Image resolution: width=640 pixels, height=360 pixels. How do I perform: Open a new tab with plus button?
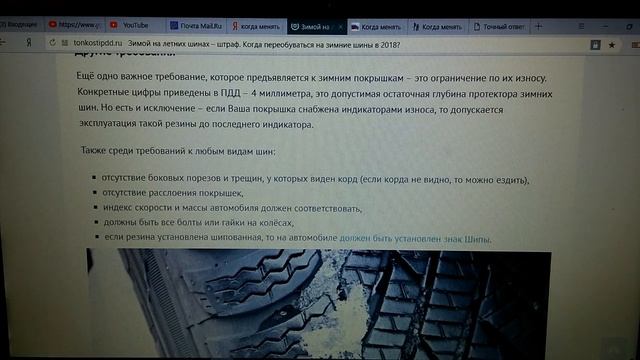[539, 27]
